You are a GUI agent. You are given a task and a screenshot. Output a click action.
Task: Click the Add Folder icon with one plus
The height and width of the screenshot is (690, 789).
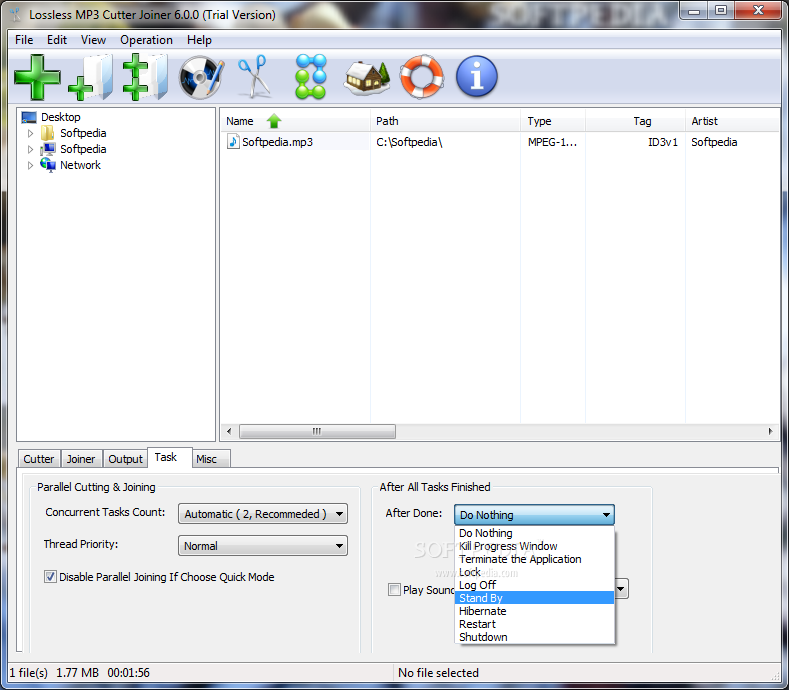click(91, 77)
